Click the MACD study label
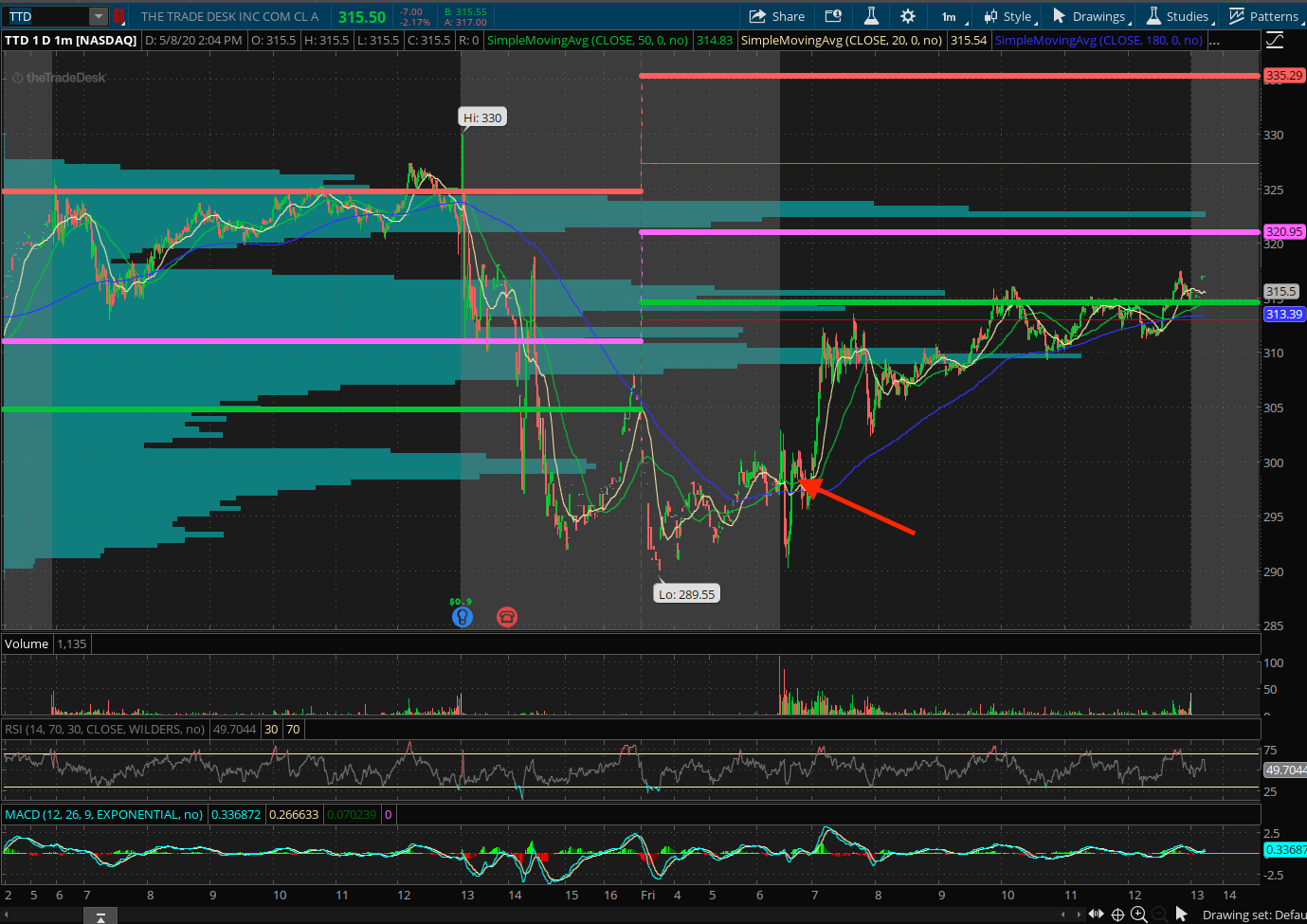 point(104,814)
